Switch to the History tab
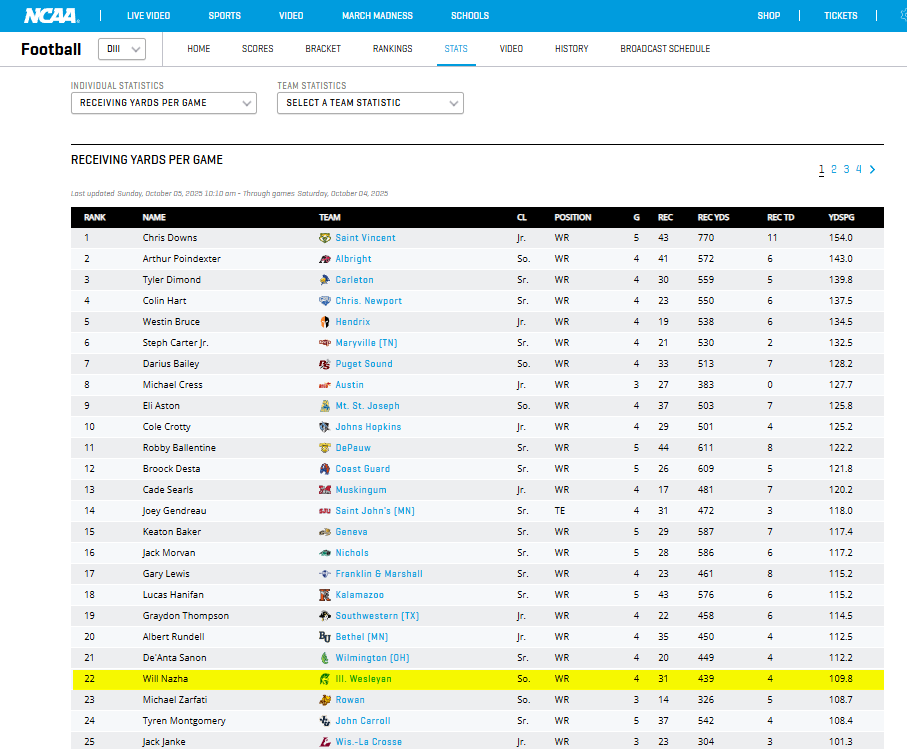The height and width of the screenshot is (749, 907). click(x=572, y=49)
